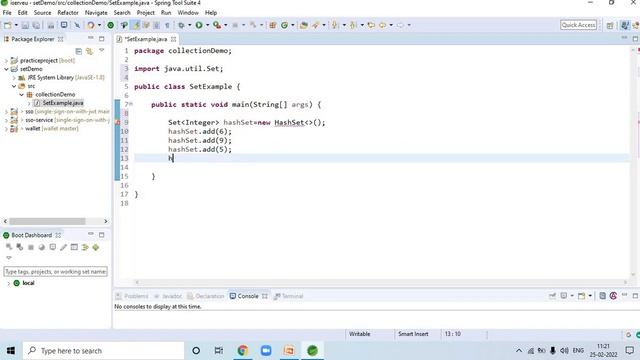Click the green Run button in toolbar
The image size is (640, 360).
pyautogui.click(x=199, y=25)
